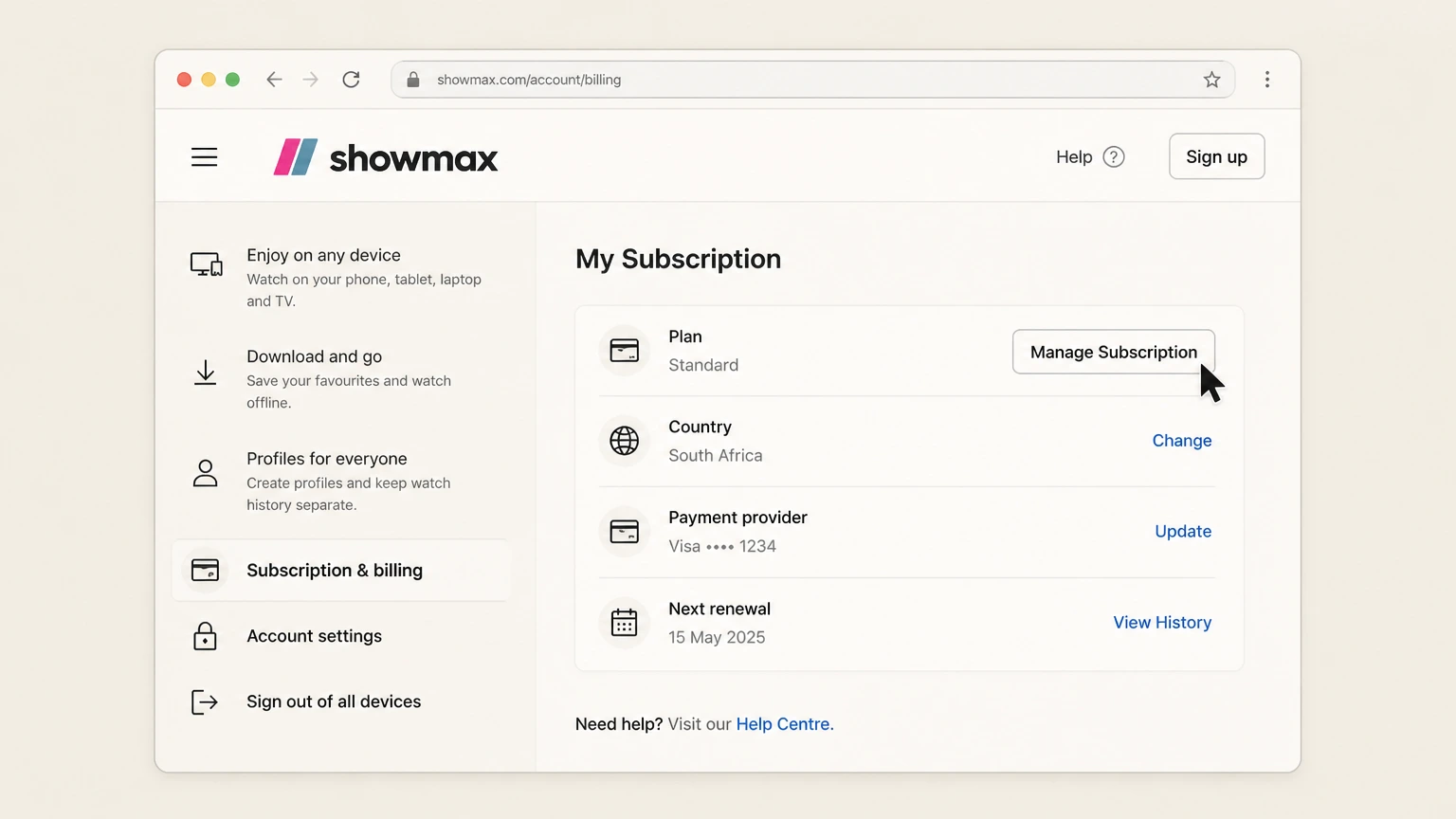The image size is (1456, 819).
Task: Open the hamburger menu icon
Action: (x=204, y=157)
